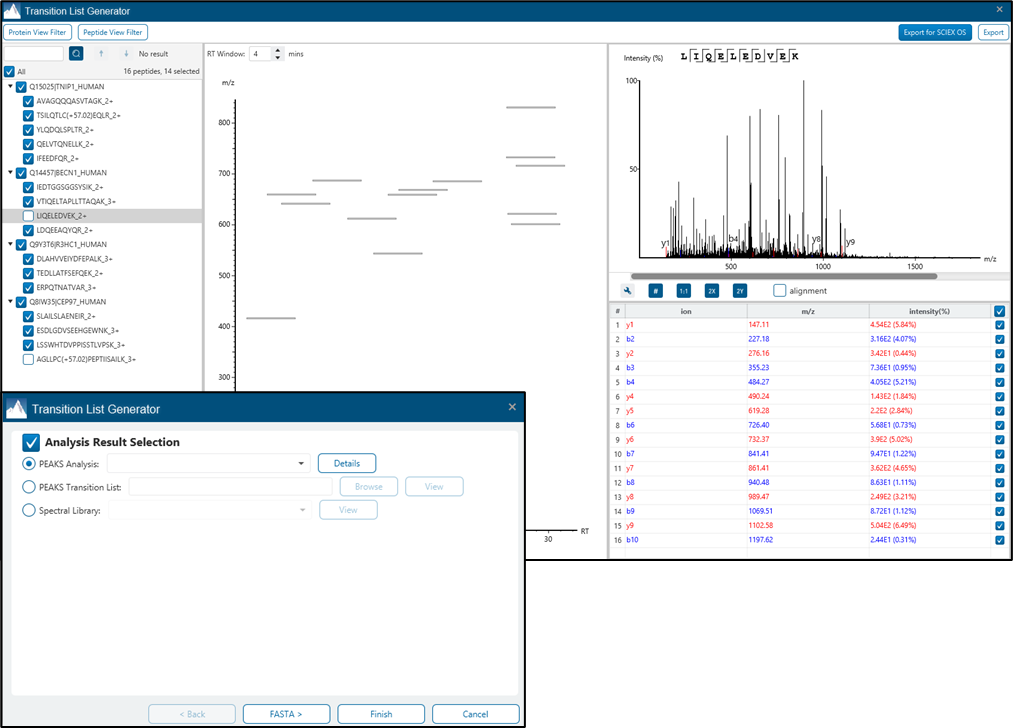Image resolution: width=1013 pixels, height=728 pixels.
Task: Click the peptide search magnifier icon
Action: [76, 54]
